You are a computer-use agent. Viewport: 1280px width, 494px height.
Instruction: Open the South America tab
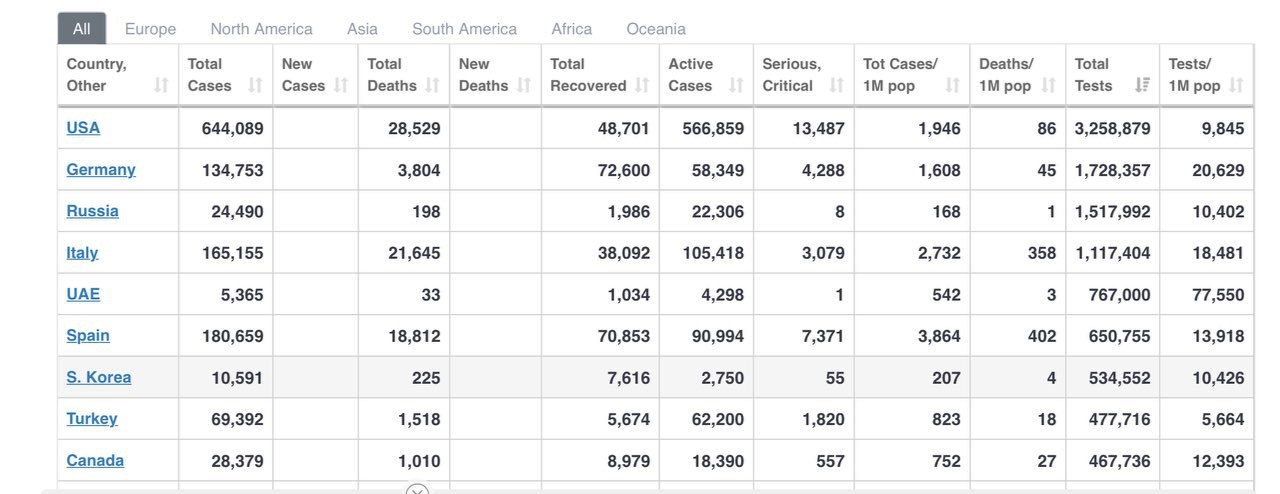[x=465, y=29]
